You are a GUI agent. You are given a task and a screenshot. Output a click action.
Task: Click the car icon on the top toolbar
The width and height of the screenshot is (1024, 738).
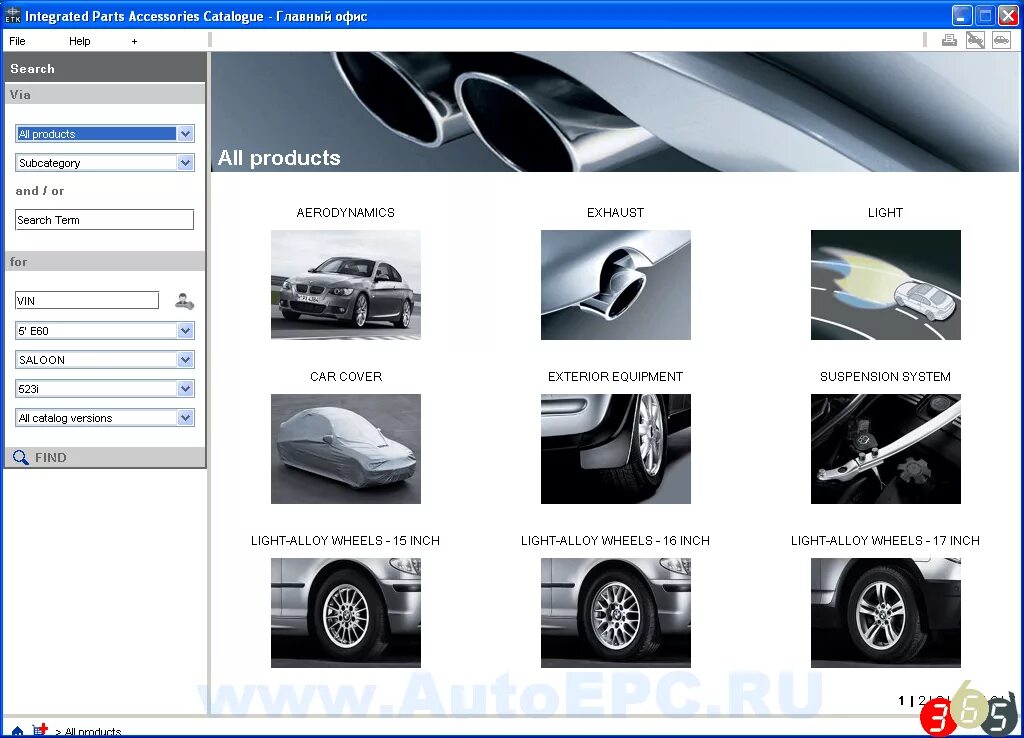pyautogui.click(x=999, y=39)
